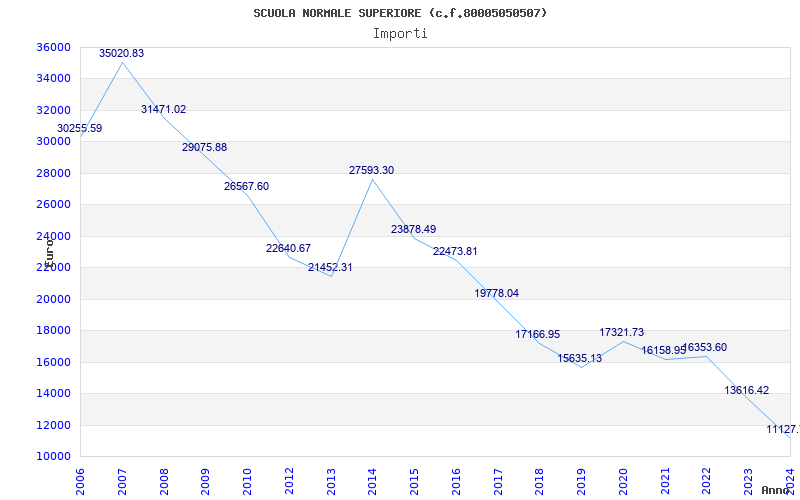
Task: Select the x-axis year 2021
Action: [665, 482]
